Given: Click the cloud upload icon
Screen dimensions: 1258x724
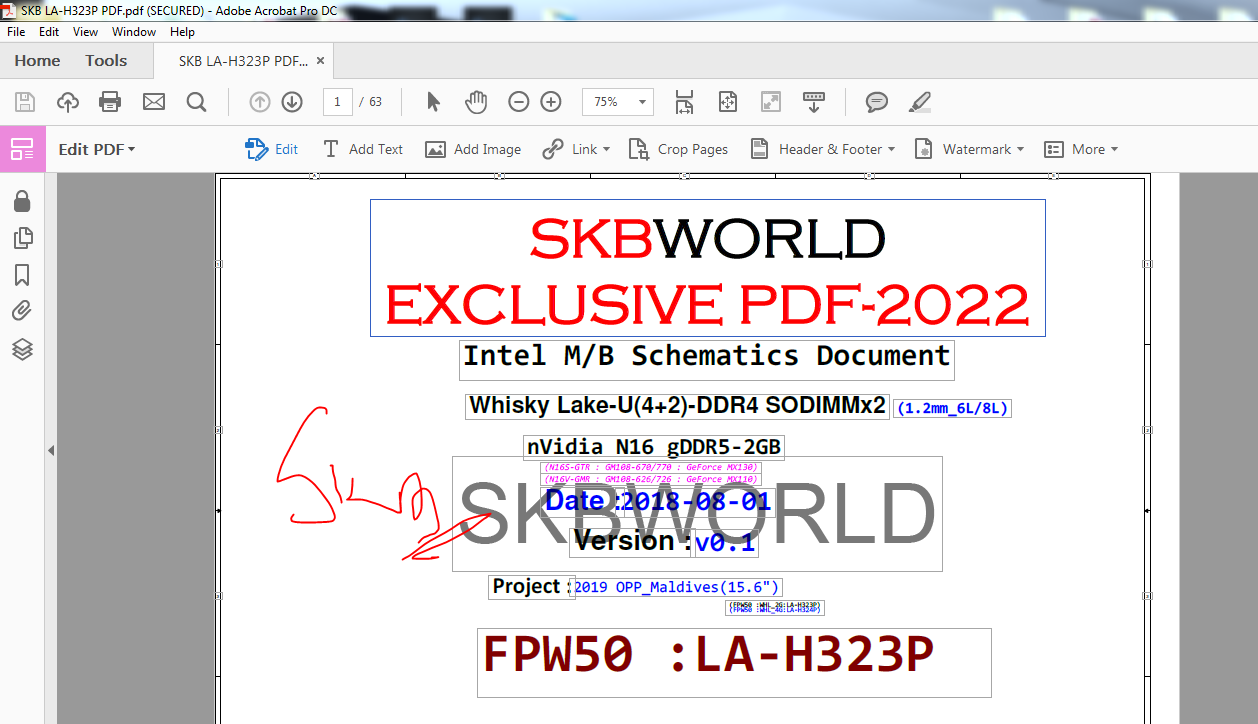Looking at the screenshot, I should pos(68,101).
